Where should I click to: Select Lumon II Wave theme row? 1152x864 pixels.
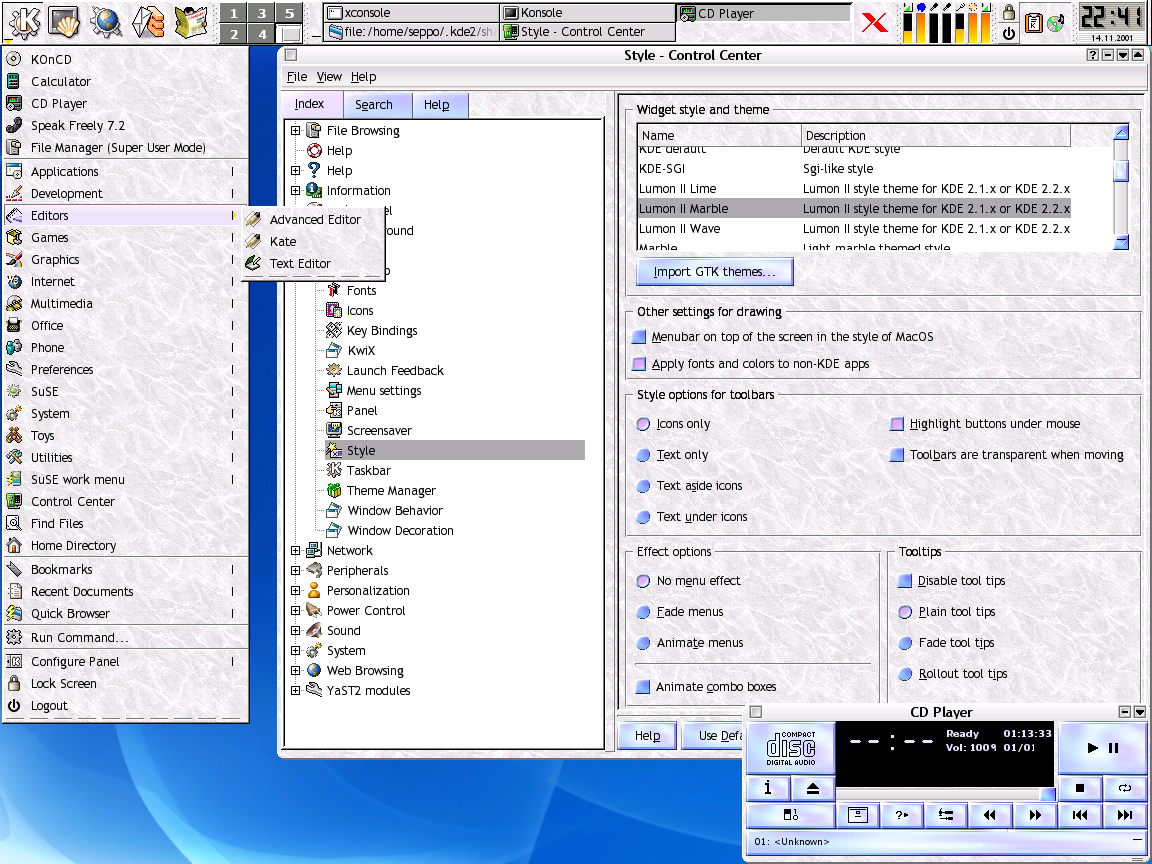tap(854, 228)
